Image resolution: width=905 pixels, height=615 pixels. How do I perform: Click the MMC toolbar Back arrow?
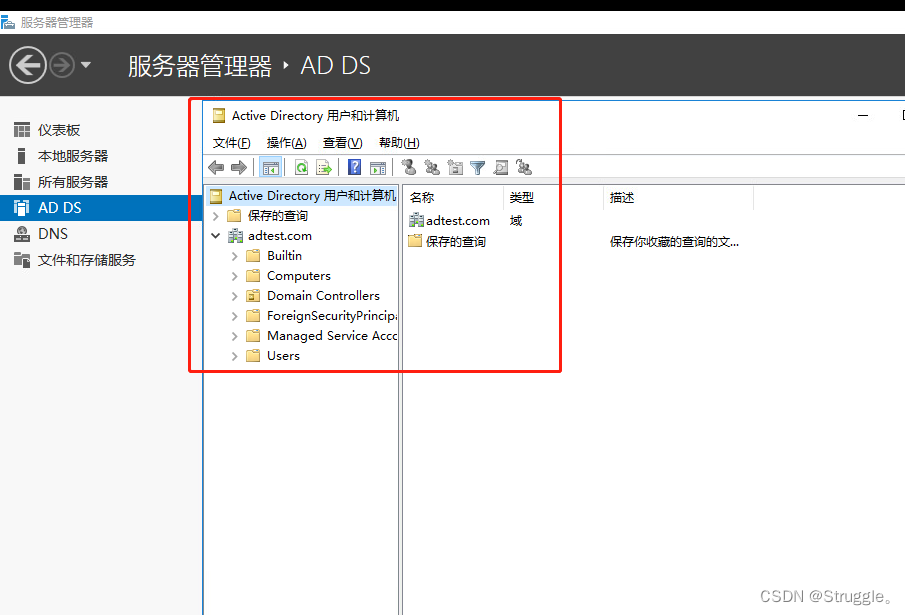216,168
